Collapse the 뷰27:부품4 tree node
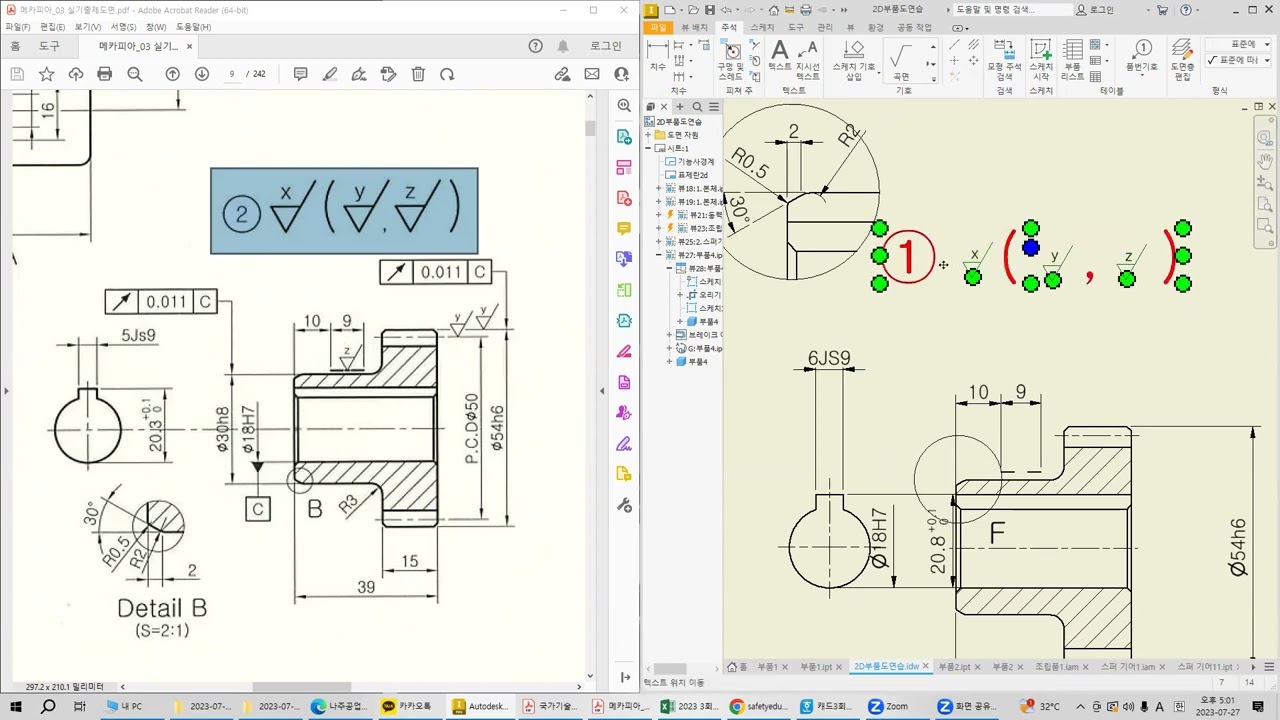Viewport: 1280px width, 720px height. 658,255
